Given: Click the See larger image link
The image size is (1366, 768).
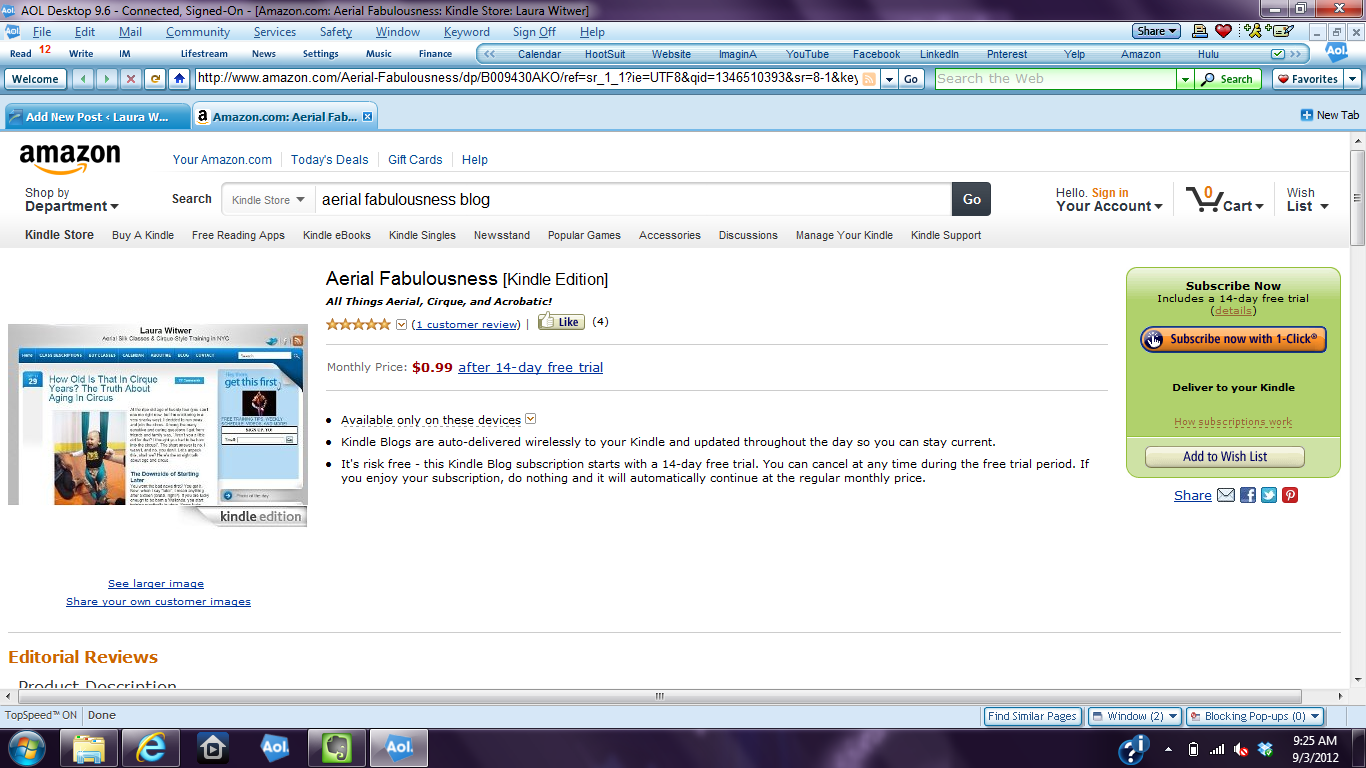Looking at the screenshot, I should coord(156,583).
